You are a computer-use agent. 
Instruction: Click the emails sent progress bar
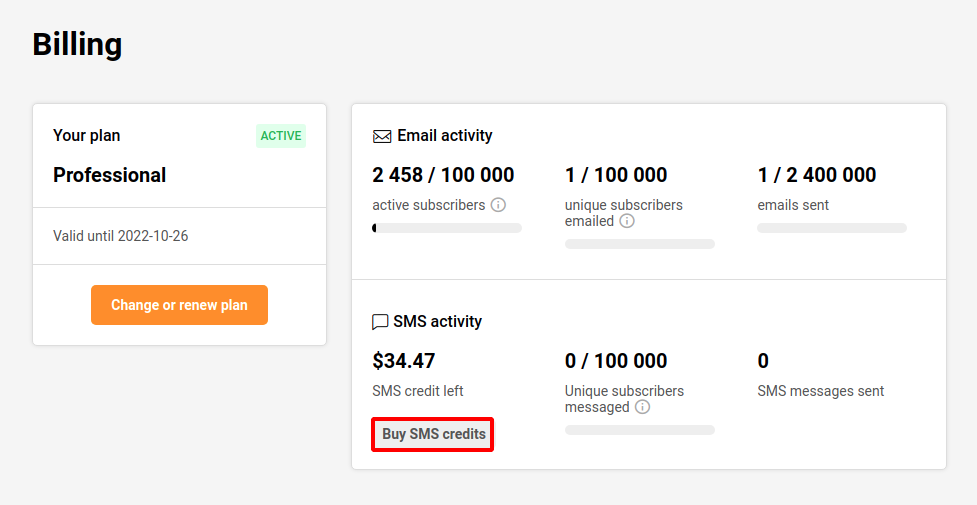coord(831,228)
